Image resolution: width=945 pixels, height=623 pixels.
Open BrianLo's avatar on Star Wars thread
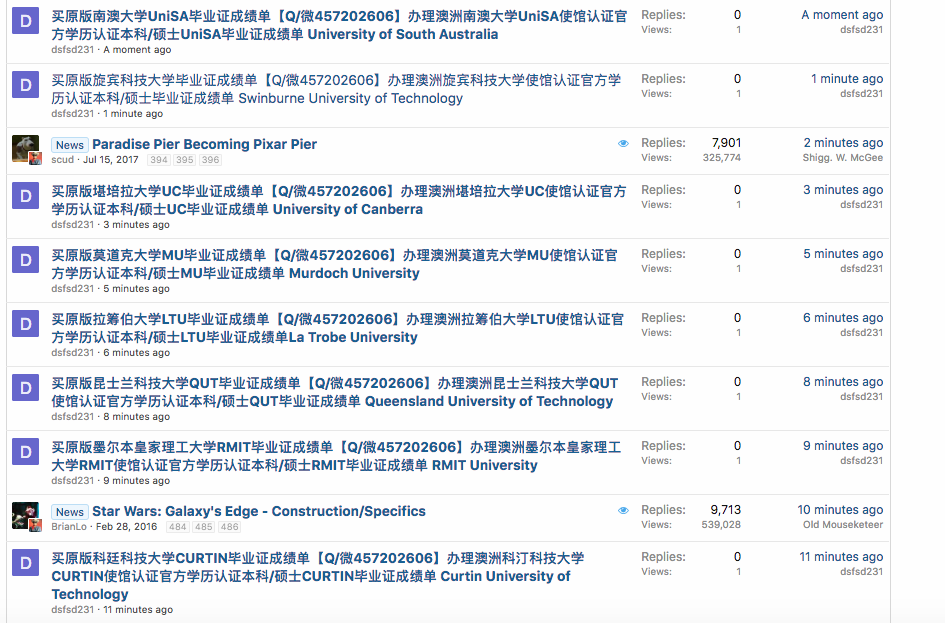pos(25,516)
